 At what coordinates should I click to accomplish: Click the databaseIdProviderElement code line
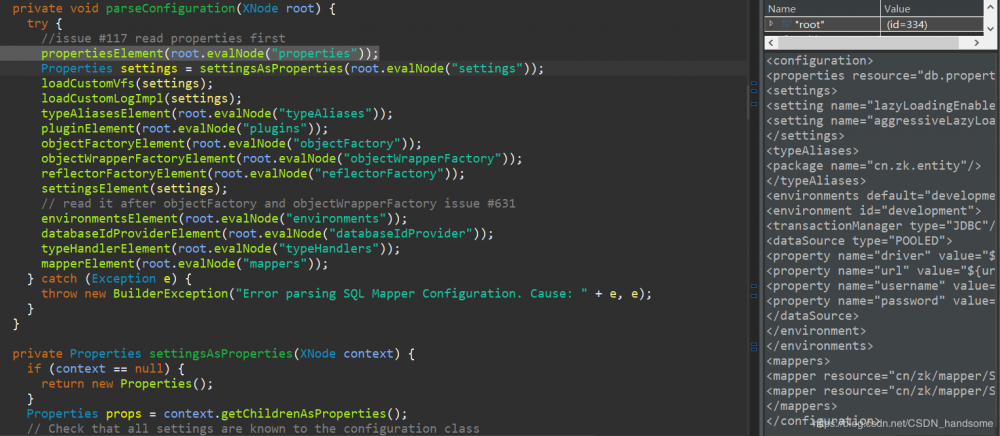267,233
